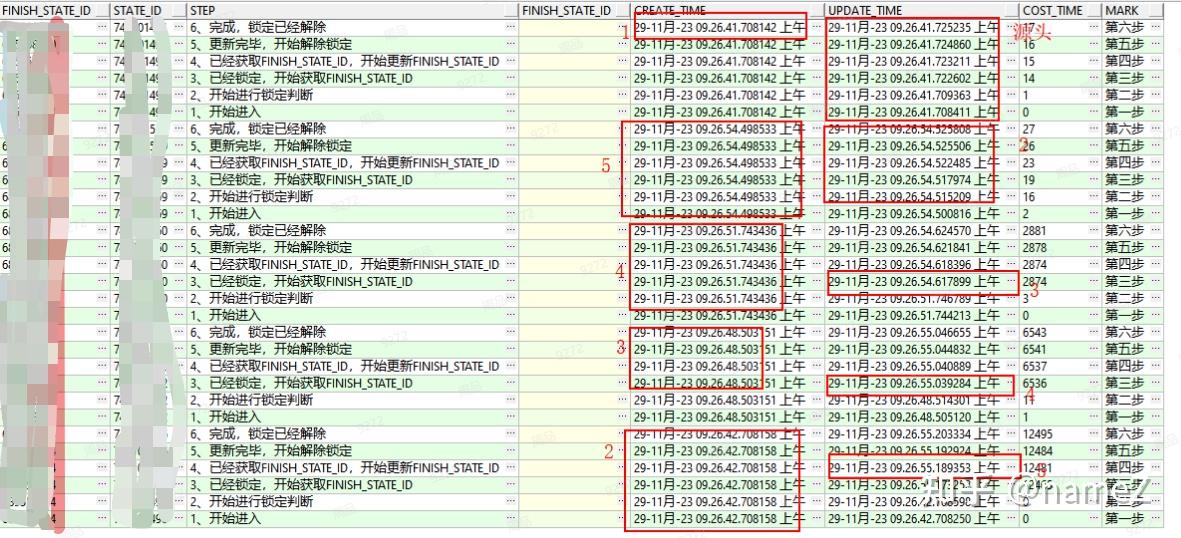Click COST_TIME value 12484

click(x=1039, y=451)
